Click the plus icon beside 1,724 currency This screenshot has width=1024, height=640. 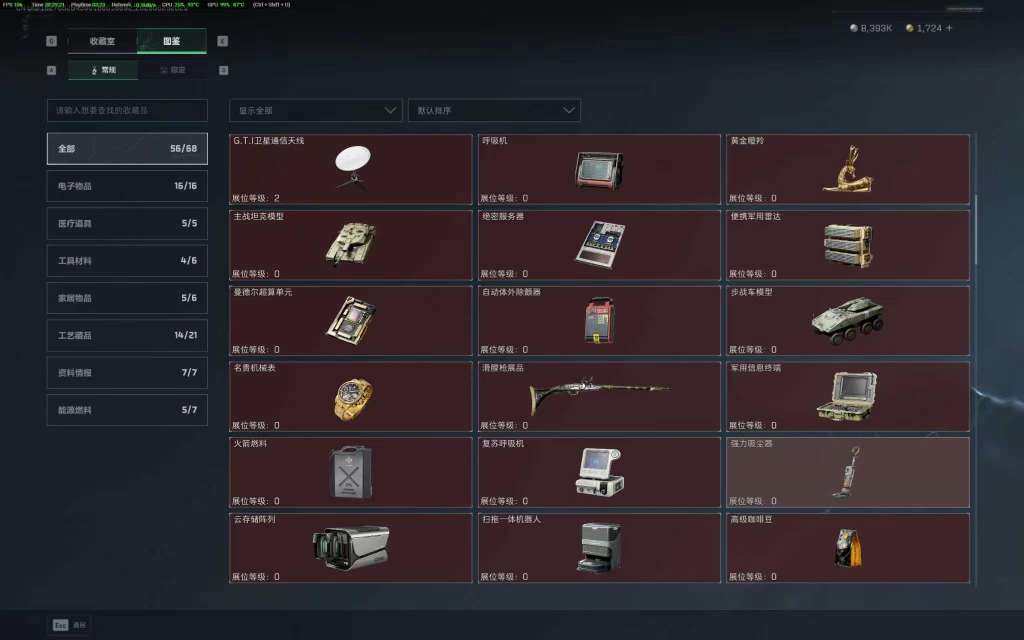tap(949, 28)
